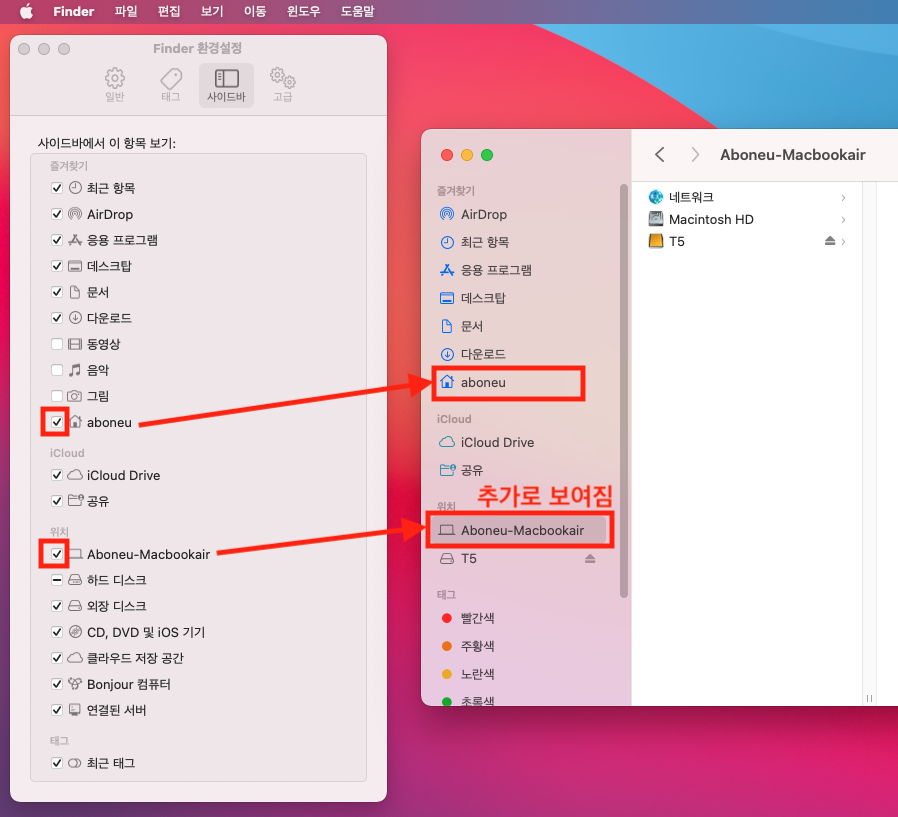Click the column resize handle

point(869,698)
